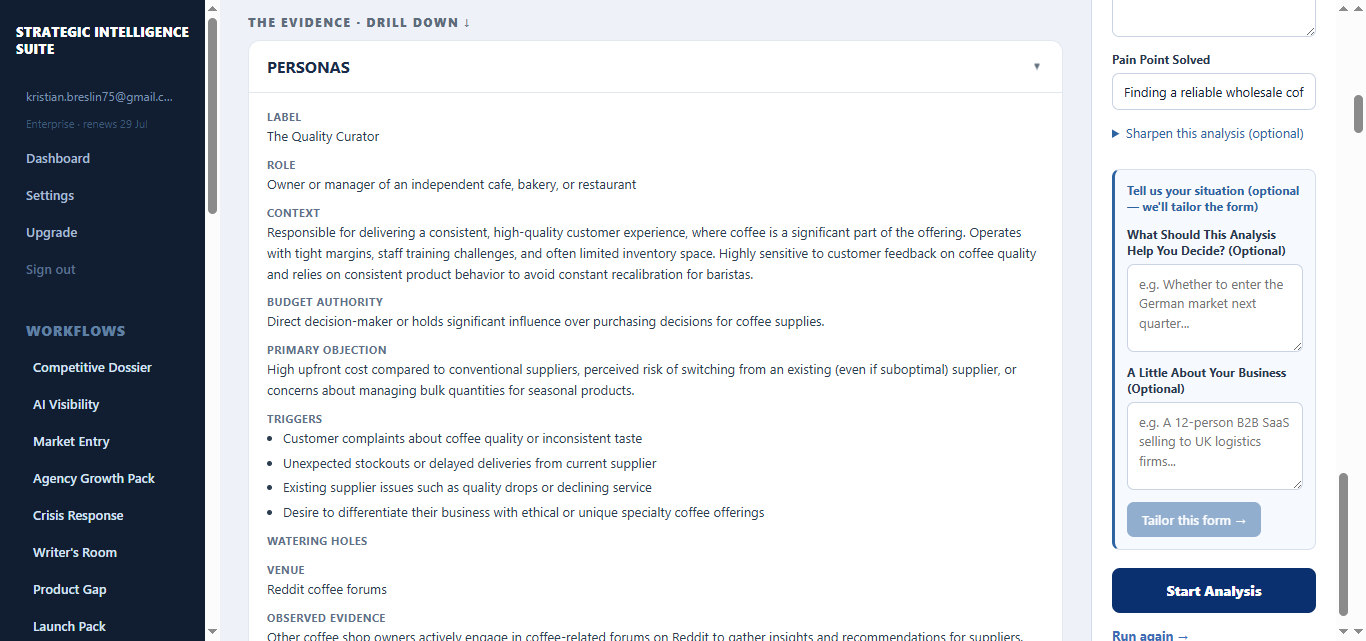Open the Dashboard menu item
Viewport: 1366px width, 641px height.
coord(58,158)
